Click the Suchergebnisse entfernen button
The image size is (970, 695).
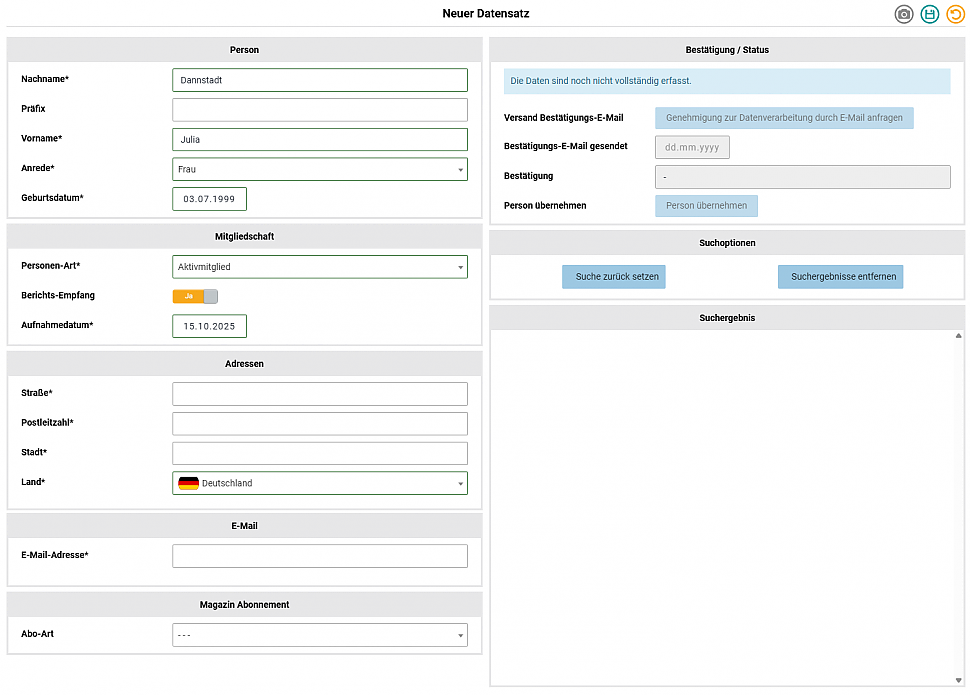840,277
